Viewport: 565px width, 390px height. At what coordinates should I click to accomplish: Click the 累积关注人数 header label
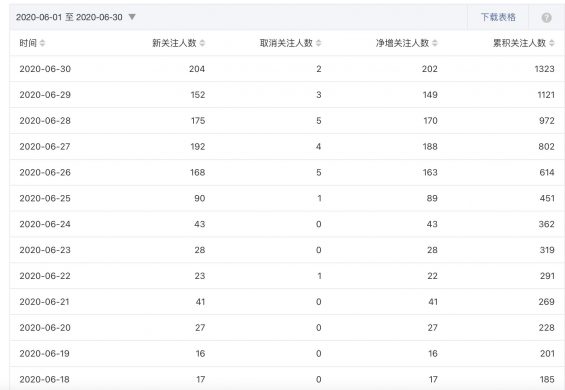pos(520,43)
